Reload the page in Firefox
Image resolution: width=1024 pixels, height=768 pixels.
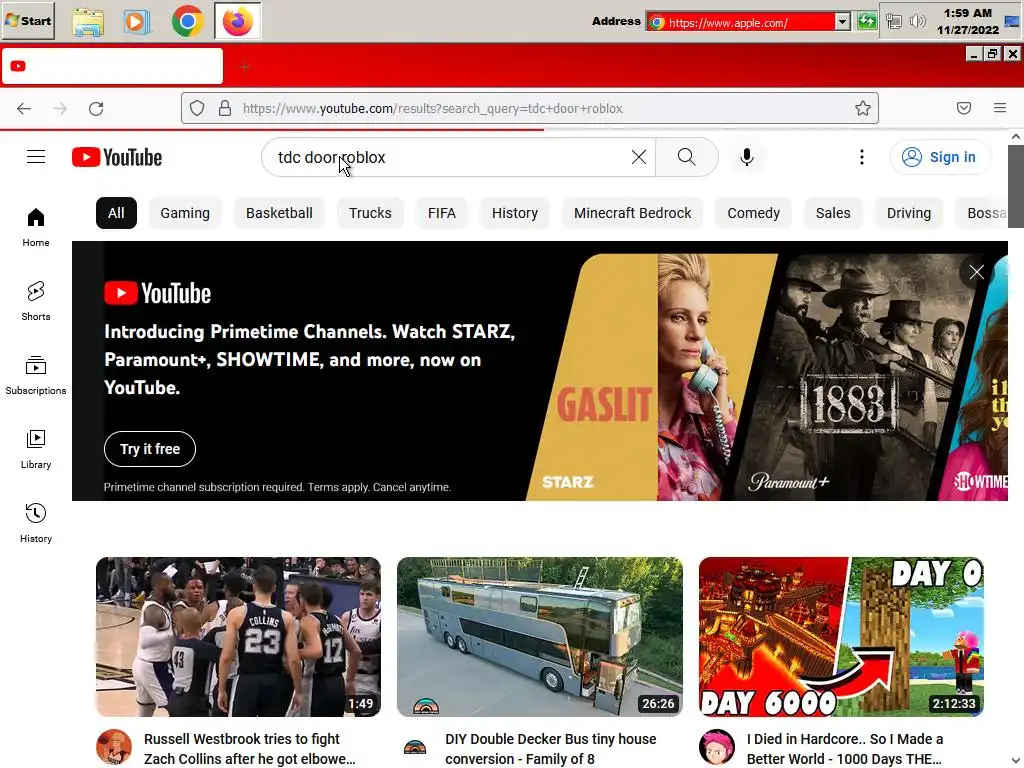point(96,108)
